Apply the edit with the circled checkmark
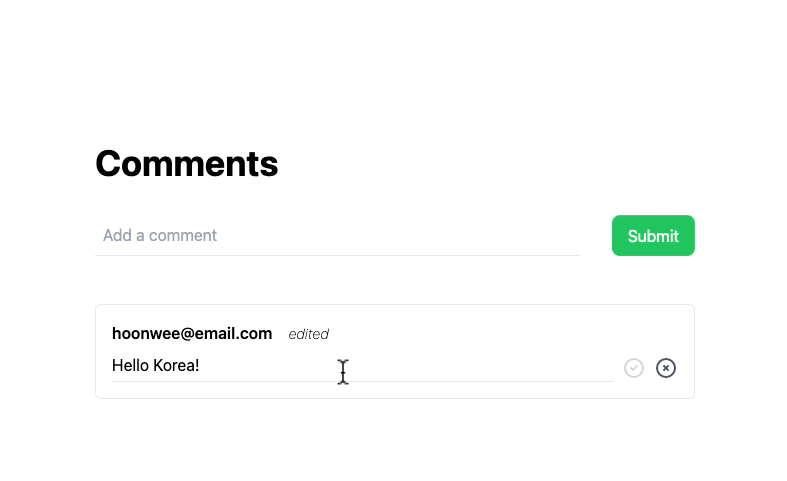Viewport: 787px width, 481px height. [x=633, y=368]
